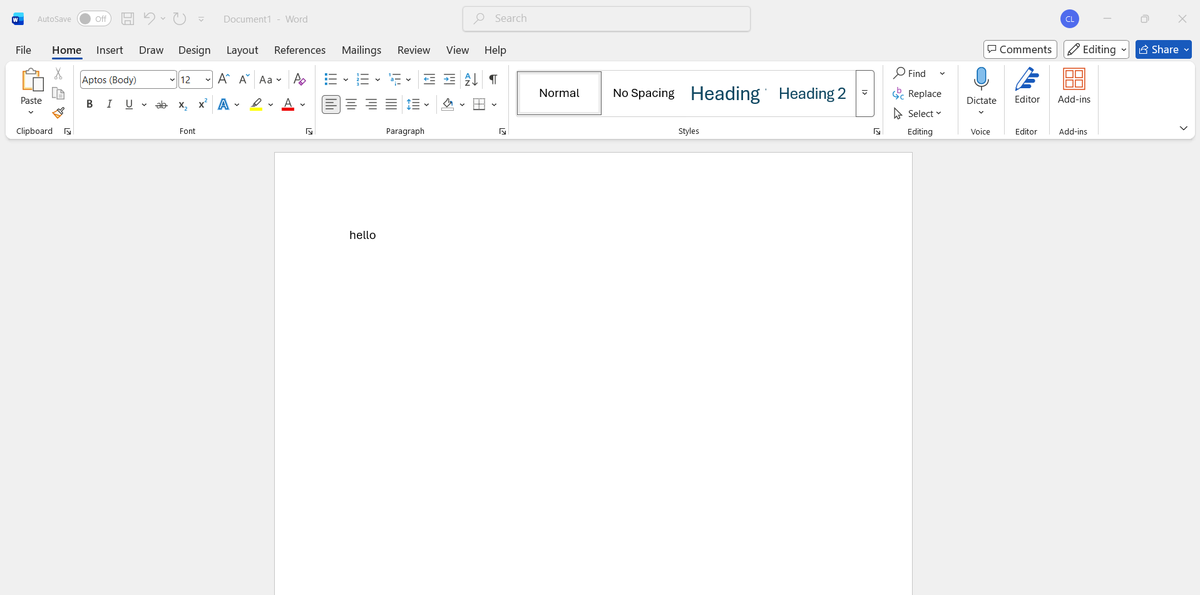
Task: Center the text alignment
Action: (351, 105)
